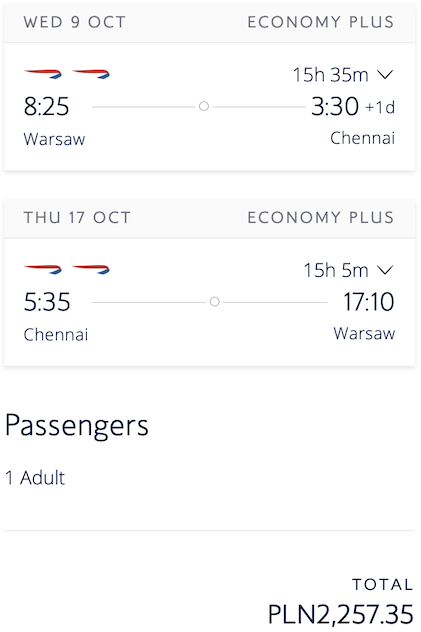The width and height of the screenshot is (421, 632).
Task: Open the 15h 35m duration details
Action: click(x=330, y=75)
